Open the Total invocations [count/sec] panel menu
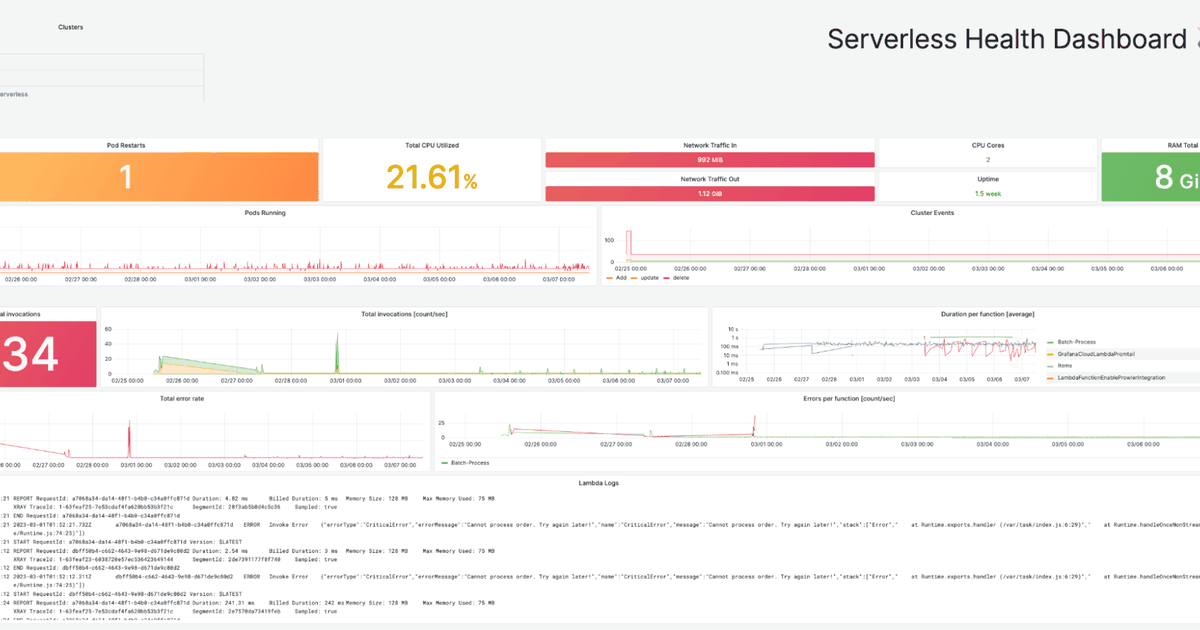Screen dimensions: 1200x630 [x=404, y=314]
